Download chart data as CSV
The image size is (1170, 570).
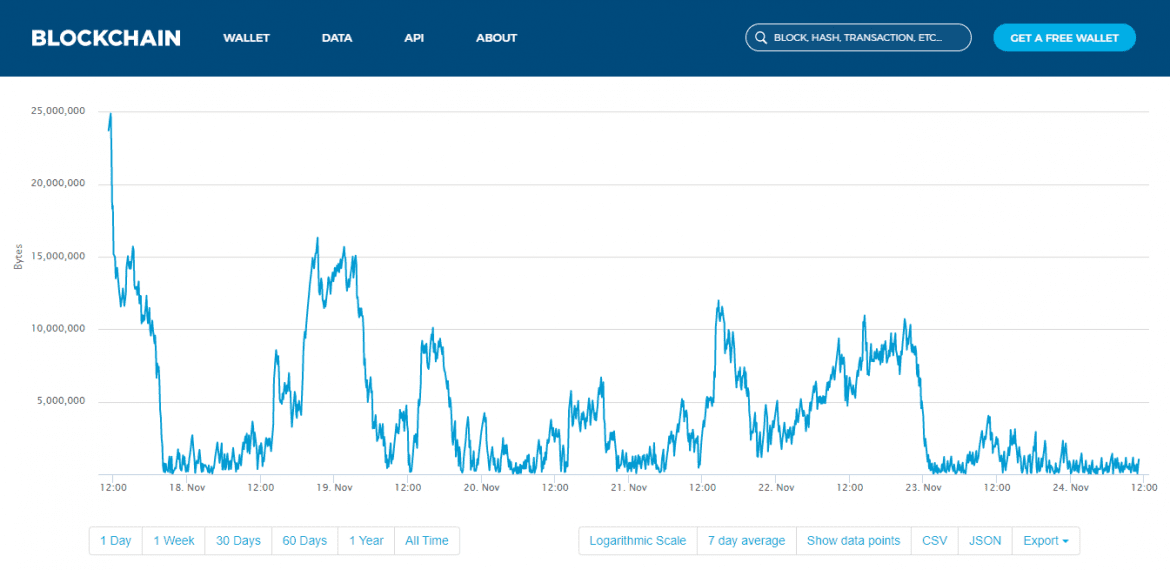click(934, 541)
